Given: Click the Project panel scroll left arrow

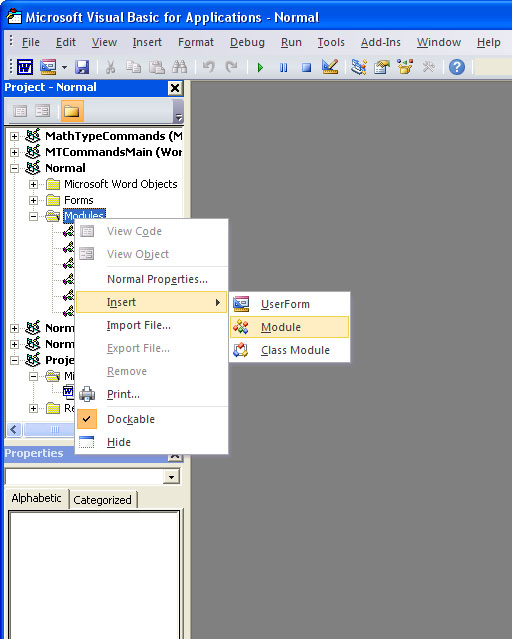Looking at the screenshot, I should click(x=14, y=429).
